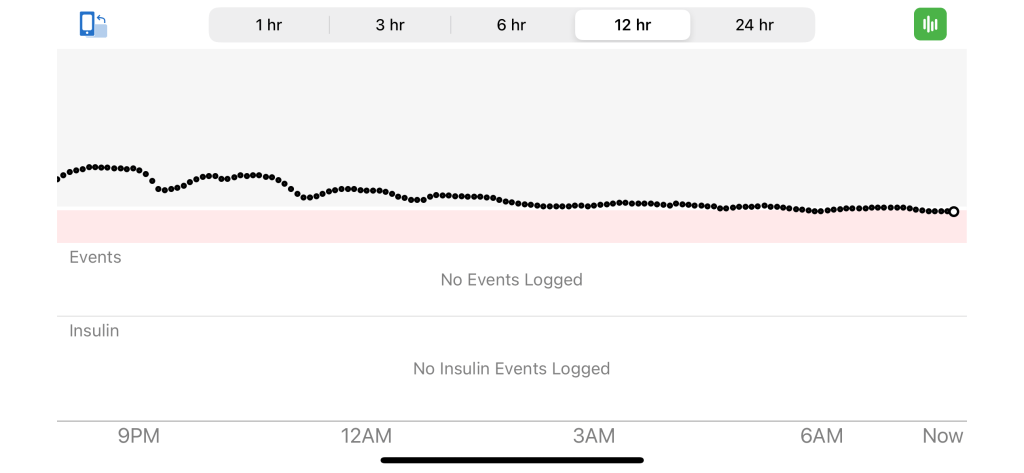
Task: Tap the home indicator bar
Action: [x=512, y=460]
